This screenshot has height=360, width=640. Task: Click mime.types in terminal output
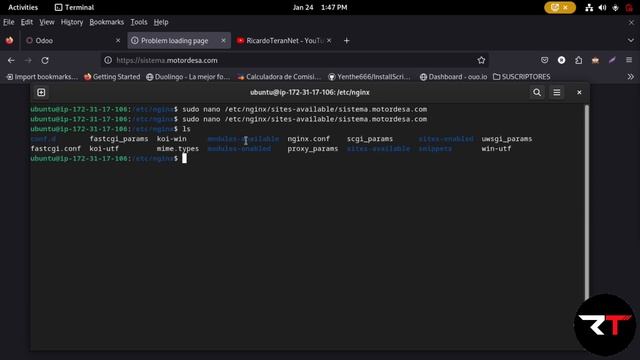click(178, 149)
